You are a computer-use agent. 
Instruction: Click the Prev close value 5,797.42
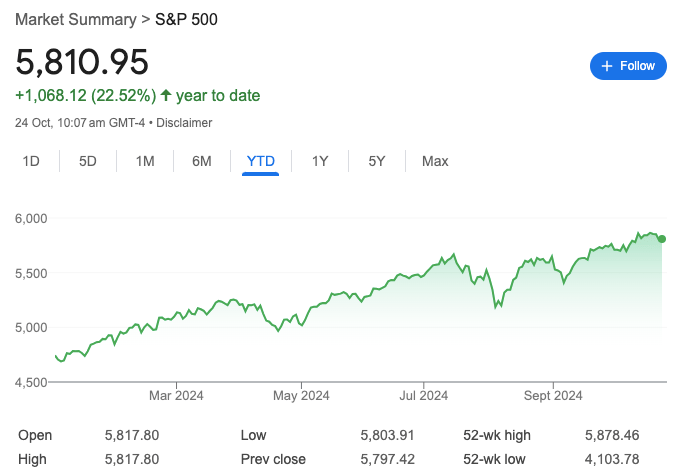[387, 459]
